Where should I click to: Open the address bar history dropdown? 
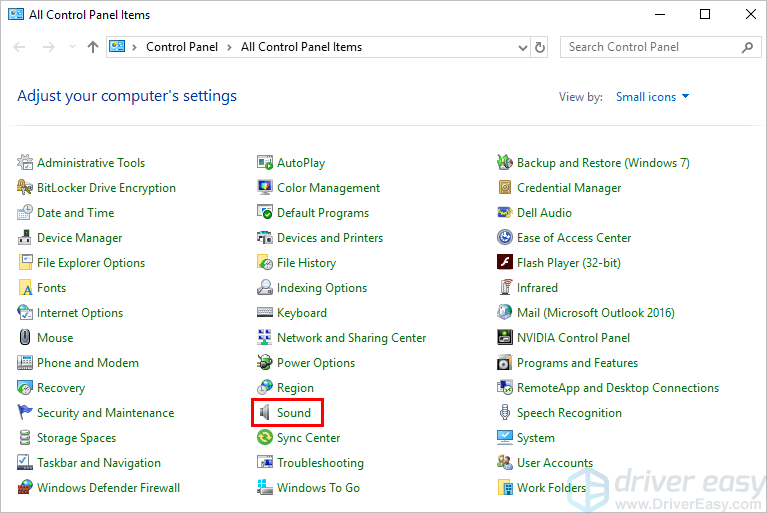pos(522,47)
